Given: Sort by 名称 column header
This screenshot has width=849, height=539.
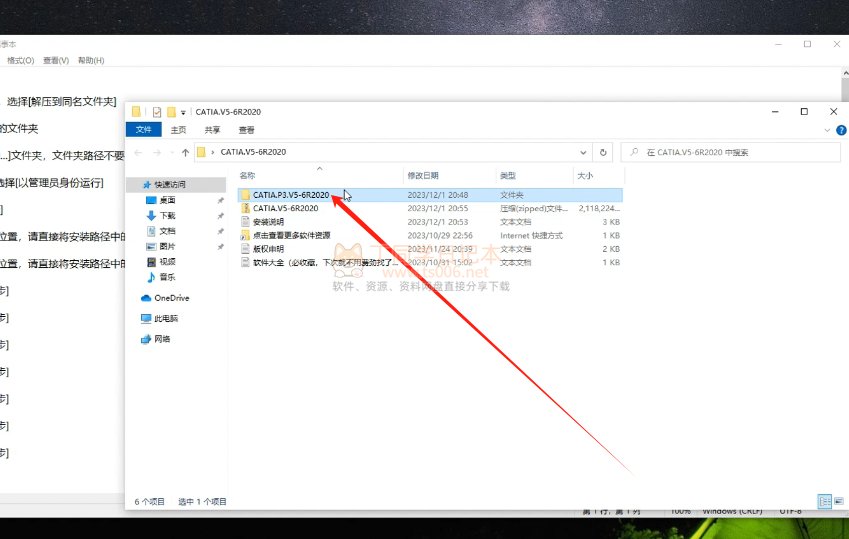Looking at the screenshot, I should click(x=247, y=176).
